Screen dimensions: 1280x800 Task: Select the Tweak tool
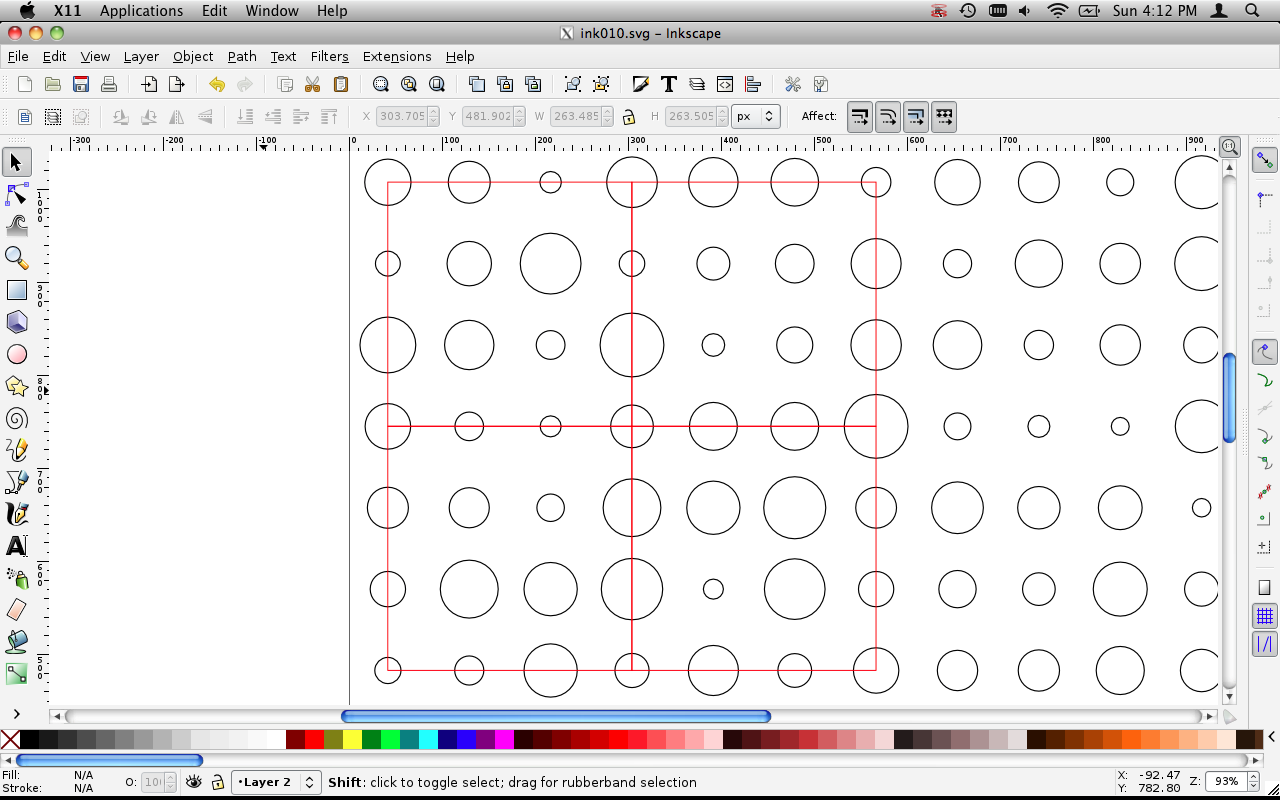coord(17,226)
